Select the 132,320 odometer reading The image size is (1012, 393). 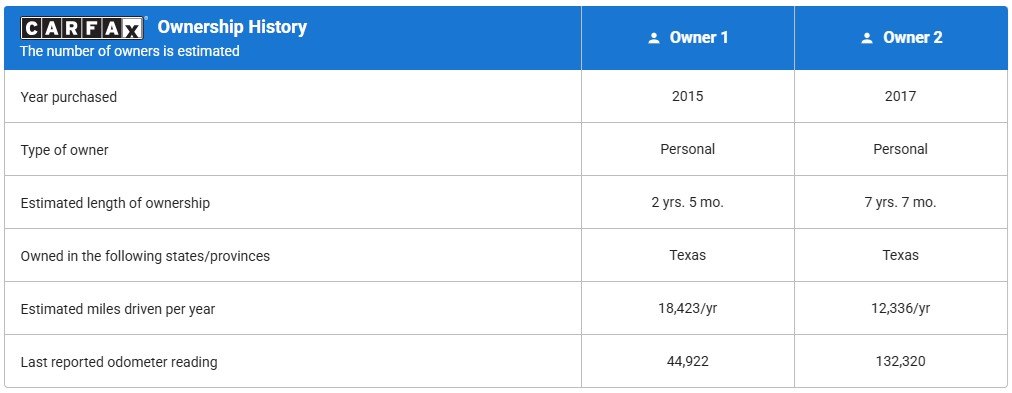(x=900, y=361)
